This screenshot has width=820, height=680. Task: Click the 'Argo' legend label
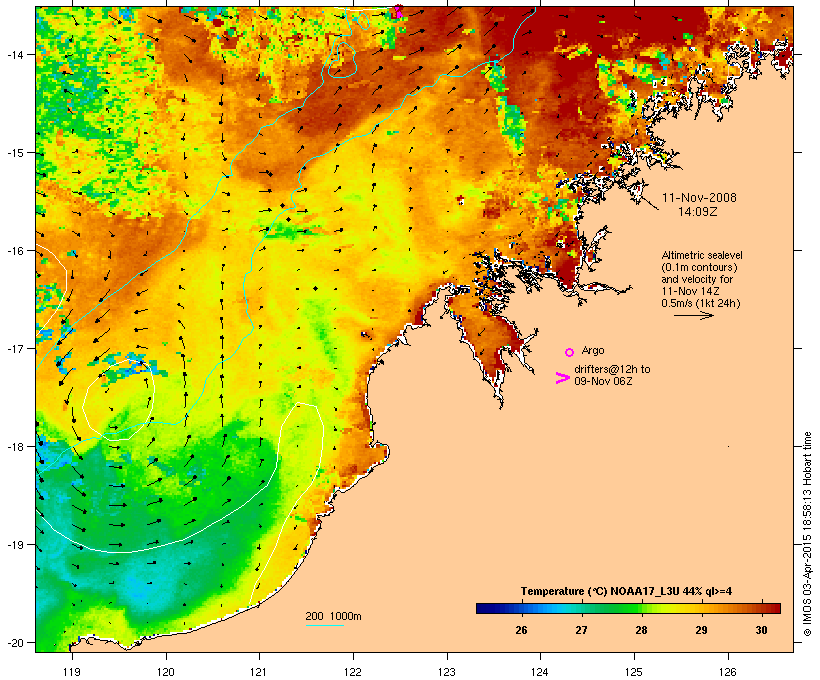(x=593, y=350)
